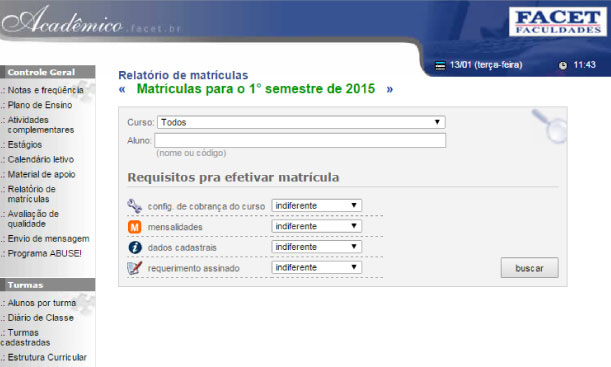Click the orange M mensalidades icon
This screenshot has width=611, height=367.
(x=134, y=227)
